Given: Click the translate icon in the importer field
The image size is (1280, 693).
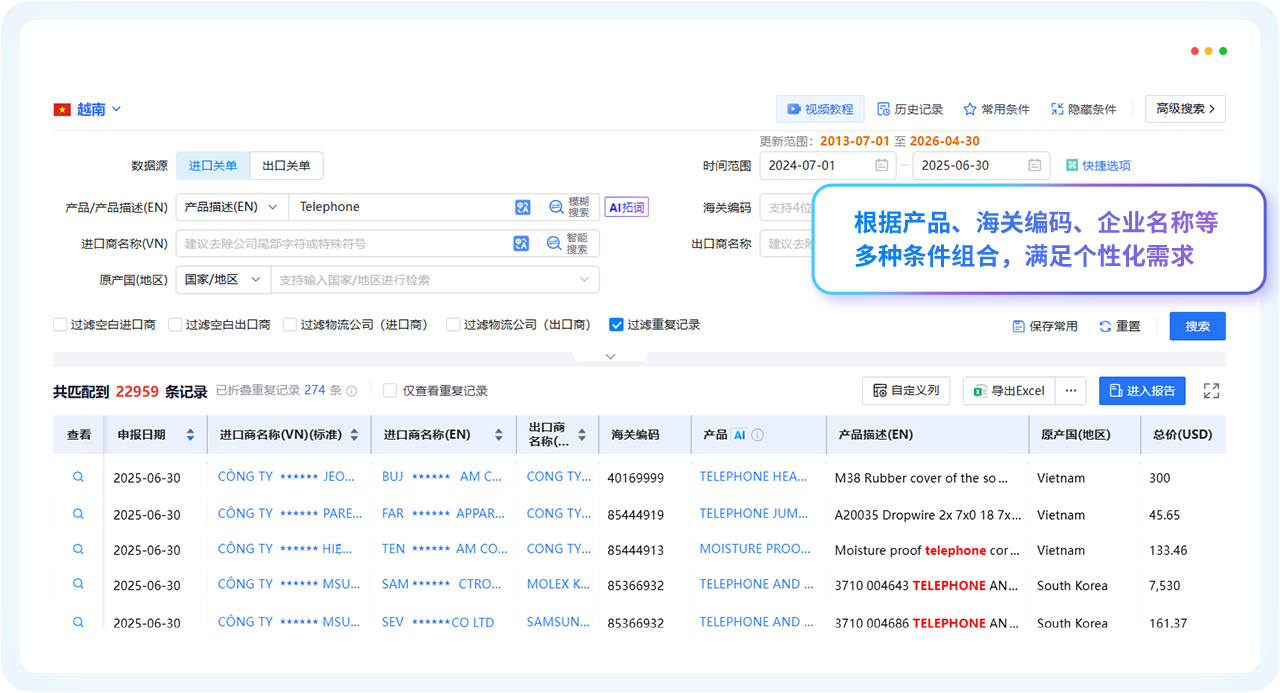Looking at the screenshot, I should (x=521, y=243).
